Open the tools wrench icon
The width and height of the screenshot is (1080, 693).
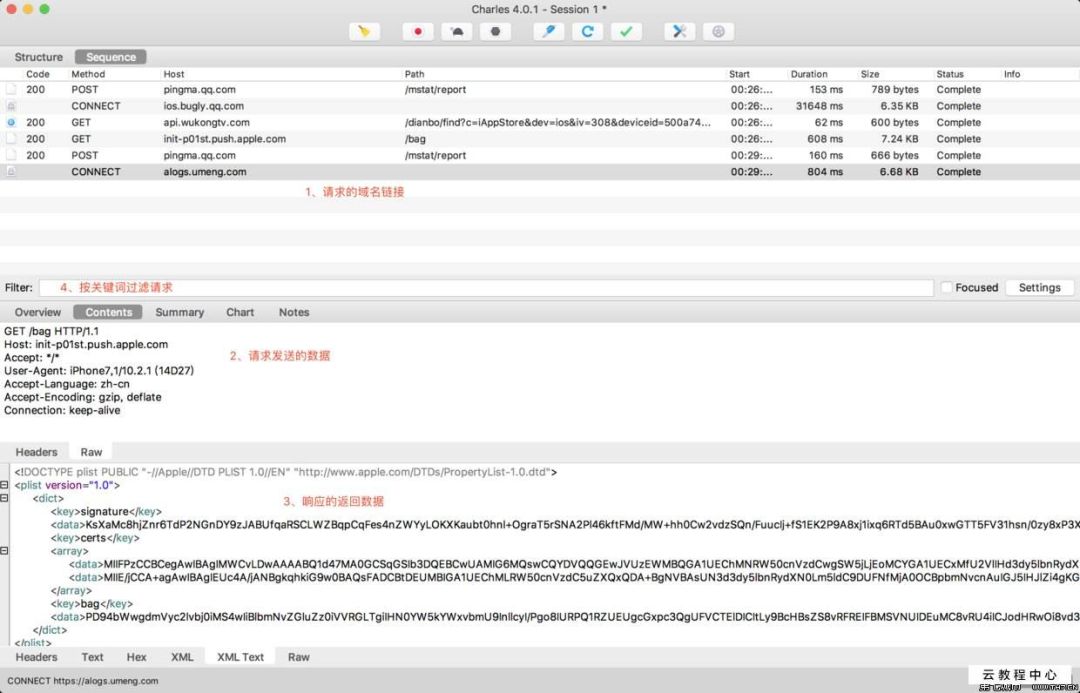point(680,32)
